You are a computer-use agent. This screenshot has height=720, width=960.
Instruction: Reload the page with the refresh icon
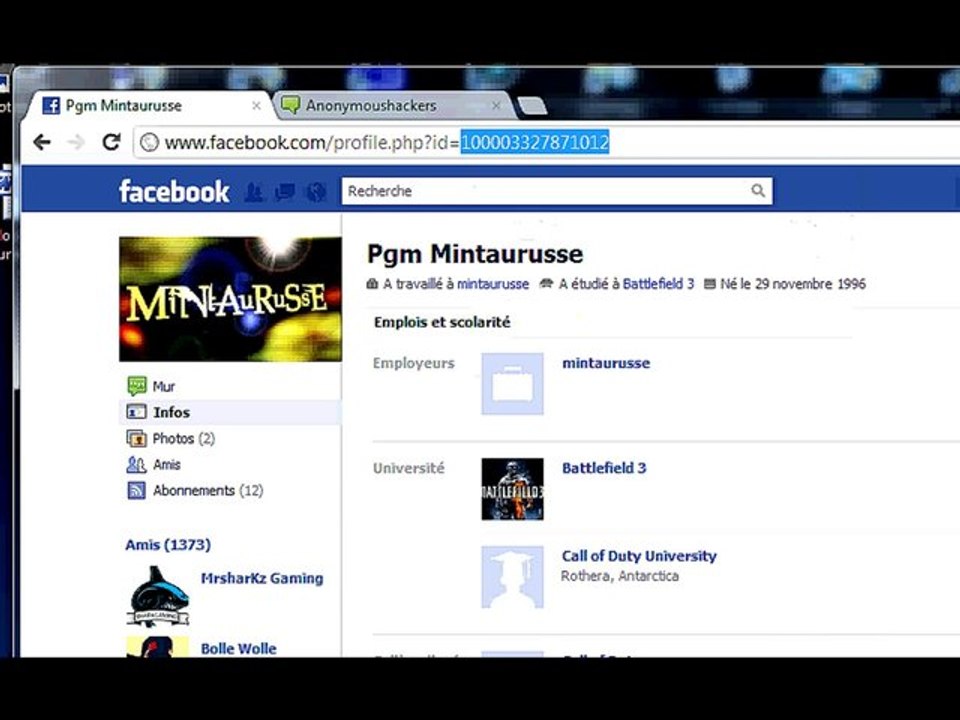(x=111, y=142)
